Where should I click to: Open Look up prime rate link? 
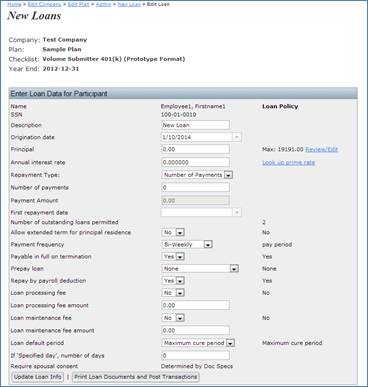[288, 162]
